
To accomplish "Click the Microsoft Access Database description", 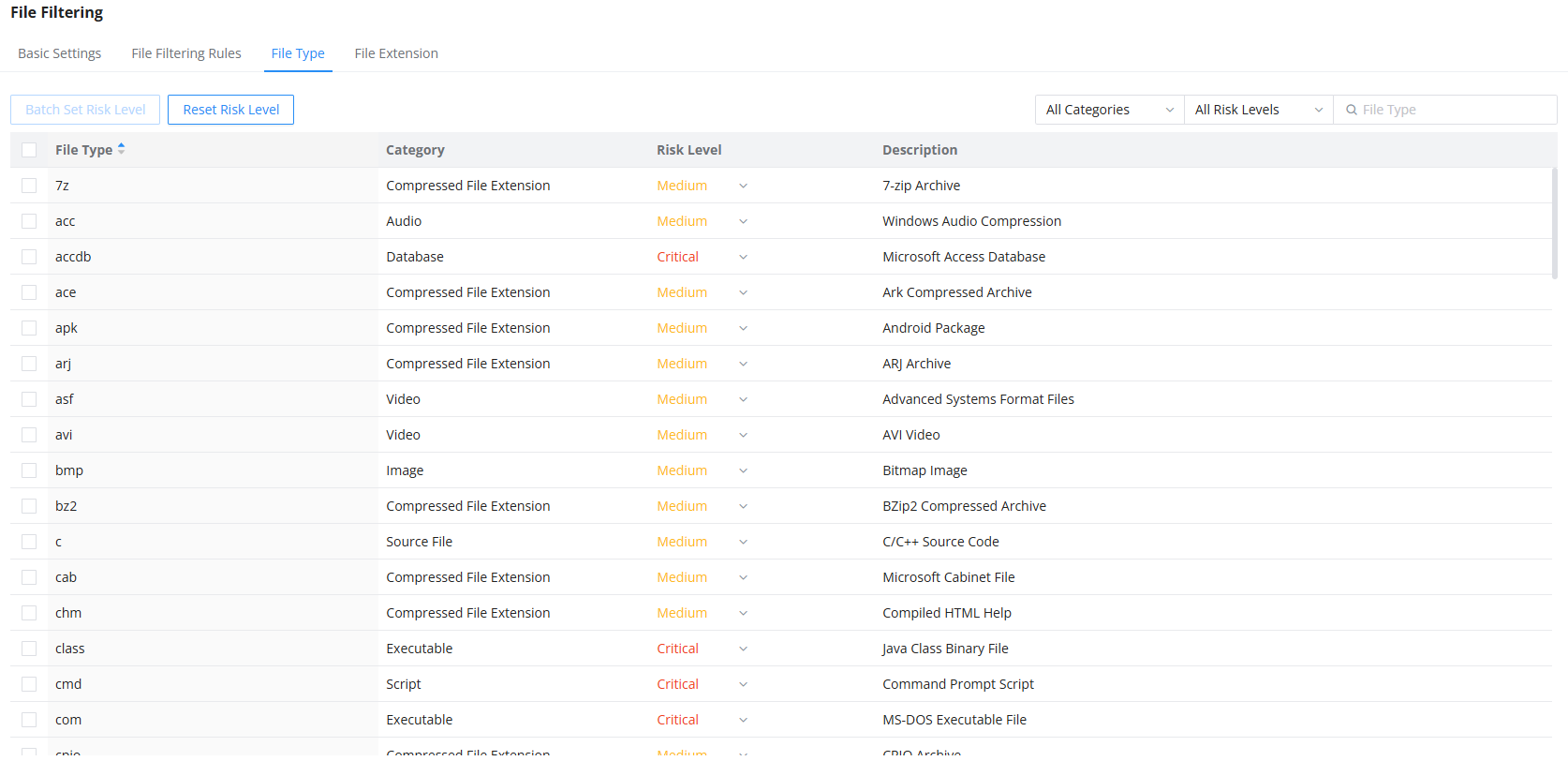I will (x=964, y=257).
